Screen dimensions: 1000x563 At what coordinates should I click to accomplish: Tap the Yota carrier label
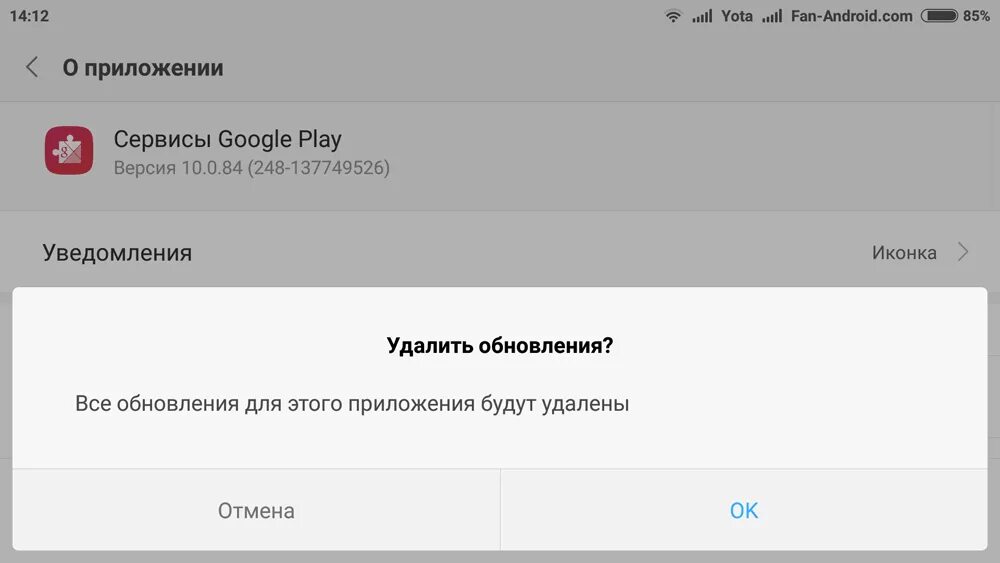[737, 16]
